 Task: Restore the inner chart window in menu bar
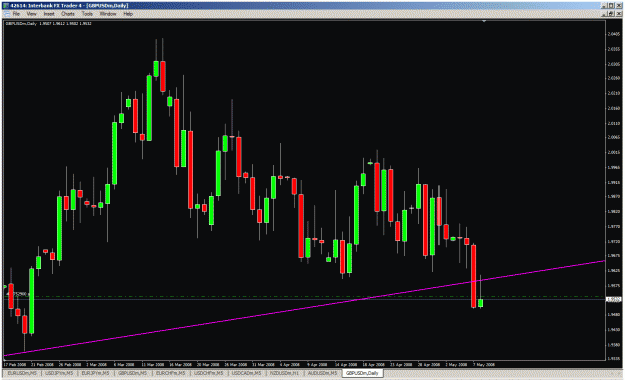pos(611,14)
